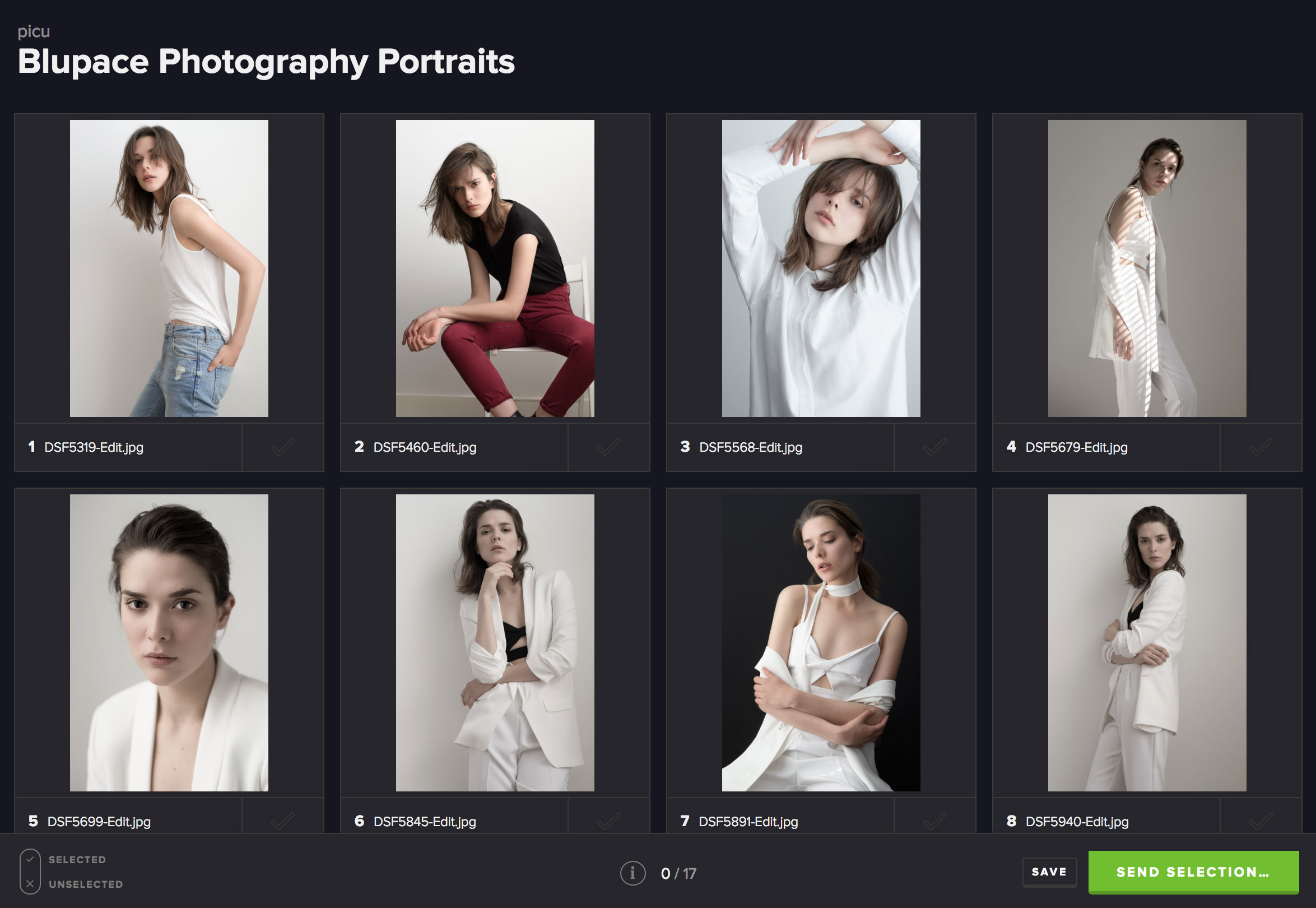Click file name DSF5679-Edit.jpg
The height and width of the screenshot is (908, 1316).
coord(1077,447)
